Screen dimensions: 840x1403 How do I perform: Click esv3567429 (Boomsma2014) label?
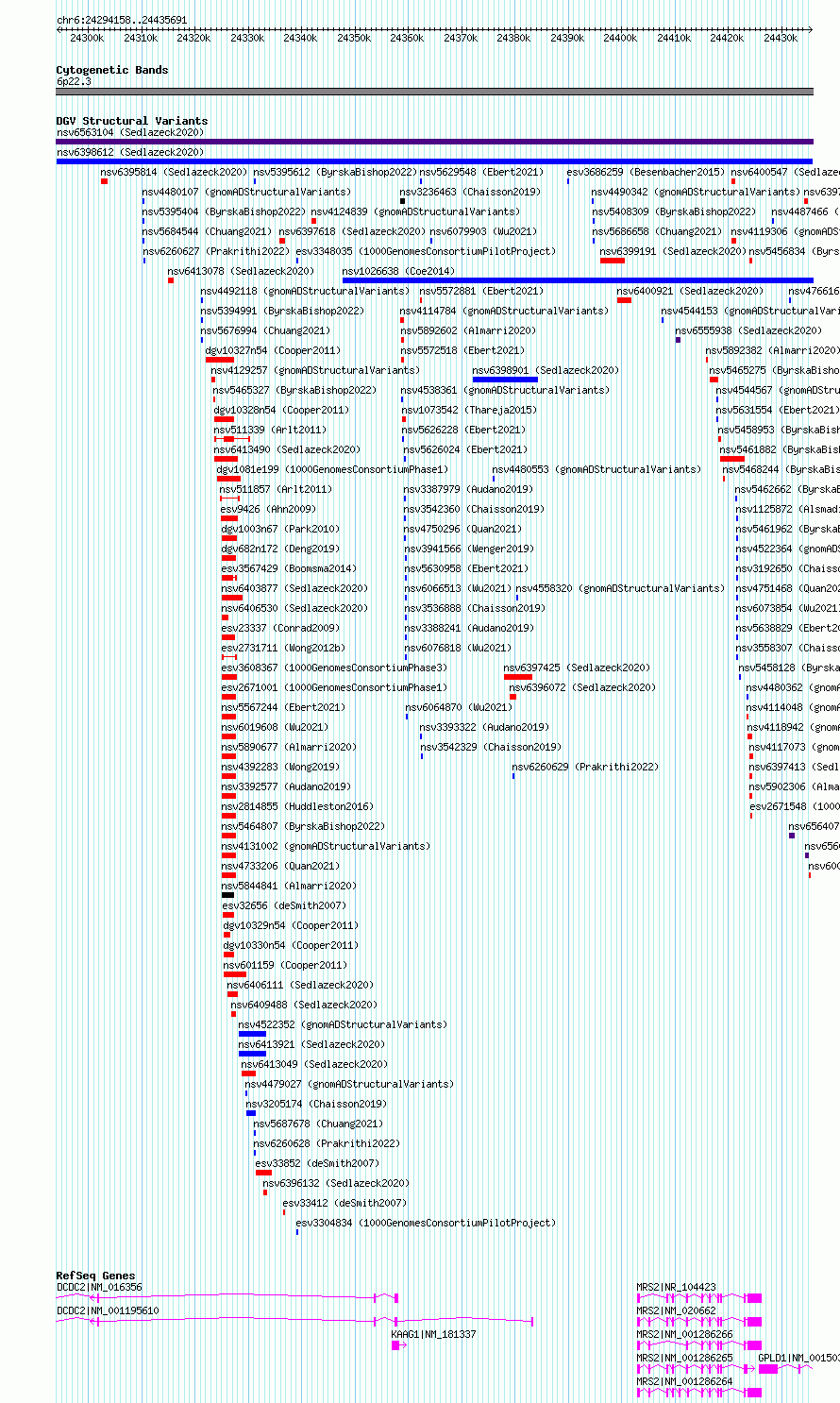point(289,568)
